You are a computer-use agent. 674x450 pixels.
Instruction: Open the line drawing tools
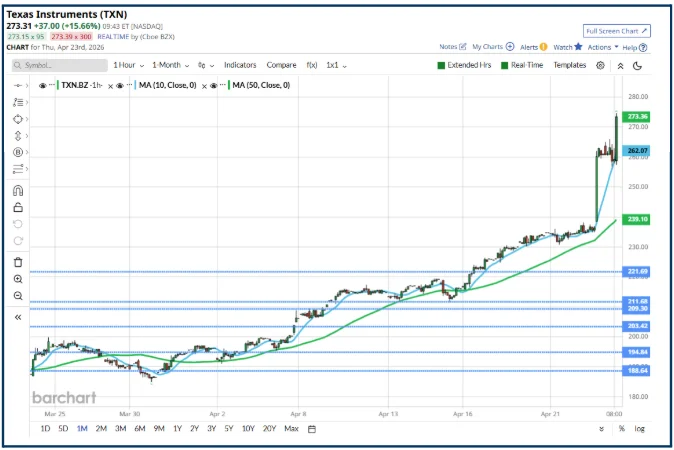(18, 102)
